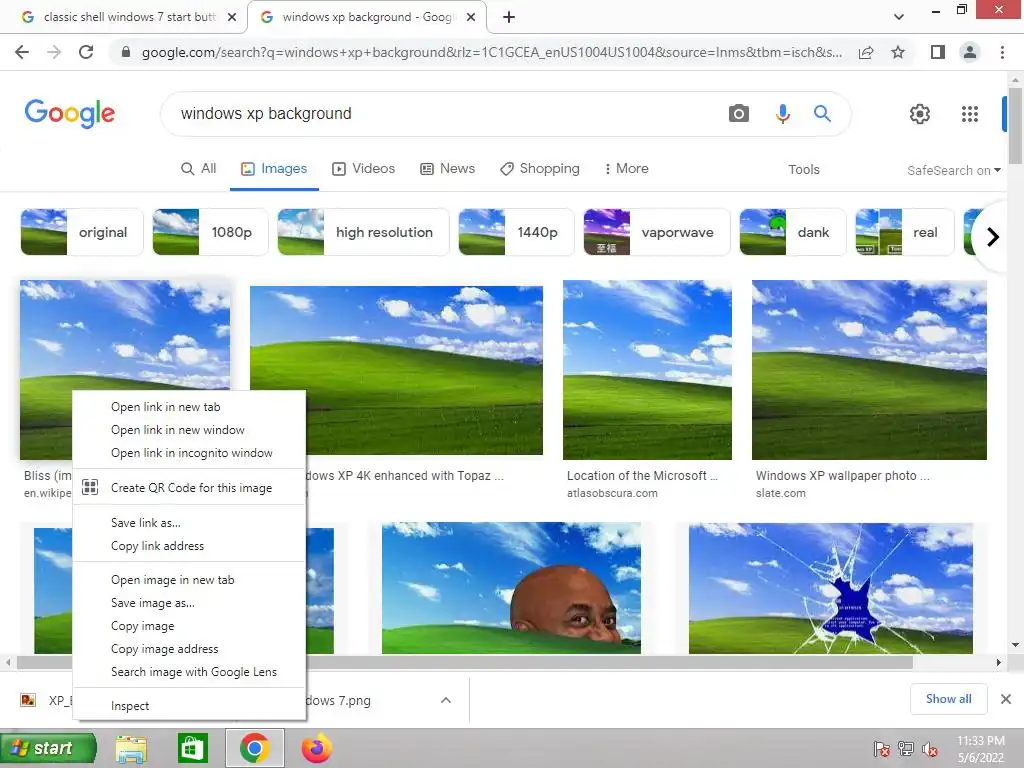Click the browser back arrow
Screen dimensions: 1024x768
click(22, 52)
